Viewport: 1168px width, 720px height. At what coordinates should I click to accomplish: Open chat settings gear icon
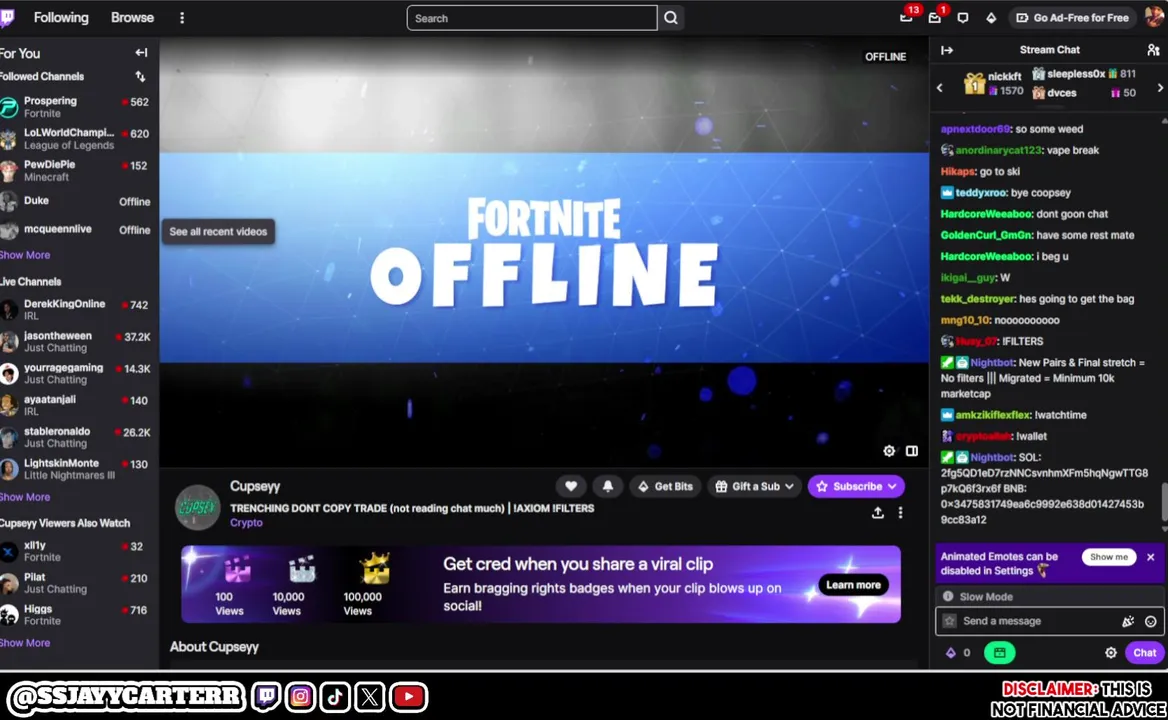point(1111,653)
